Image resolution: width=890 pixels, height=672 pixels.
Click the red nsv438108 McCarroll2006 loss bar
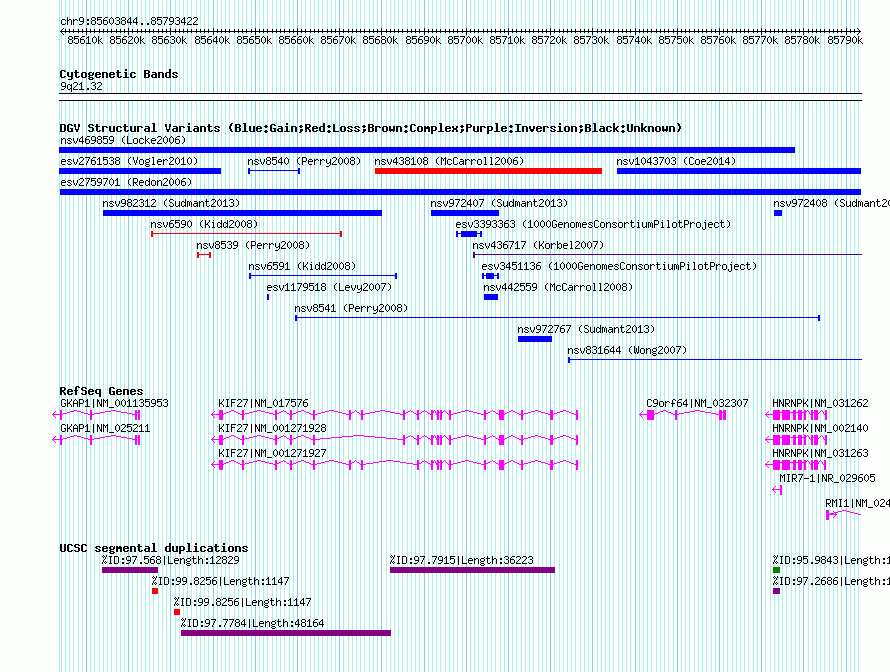click(x=488, y=171)
